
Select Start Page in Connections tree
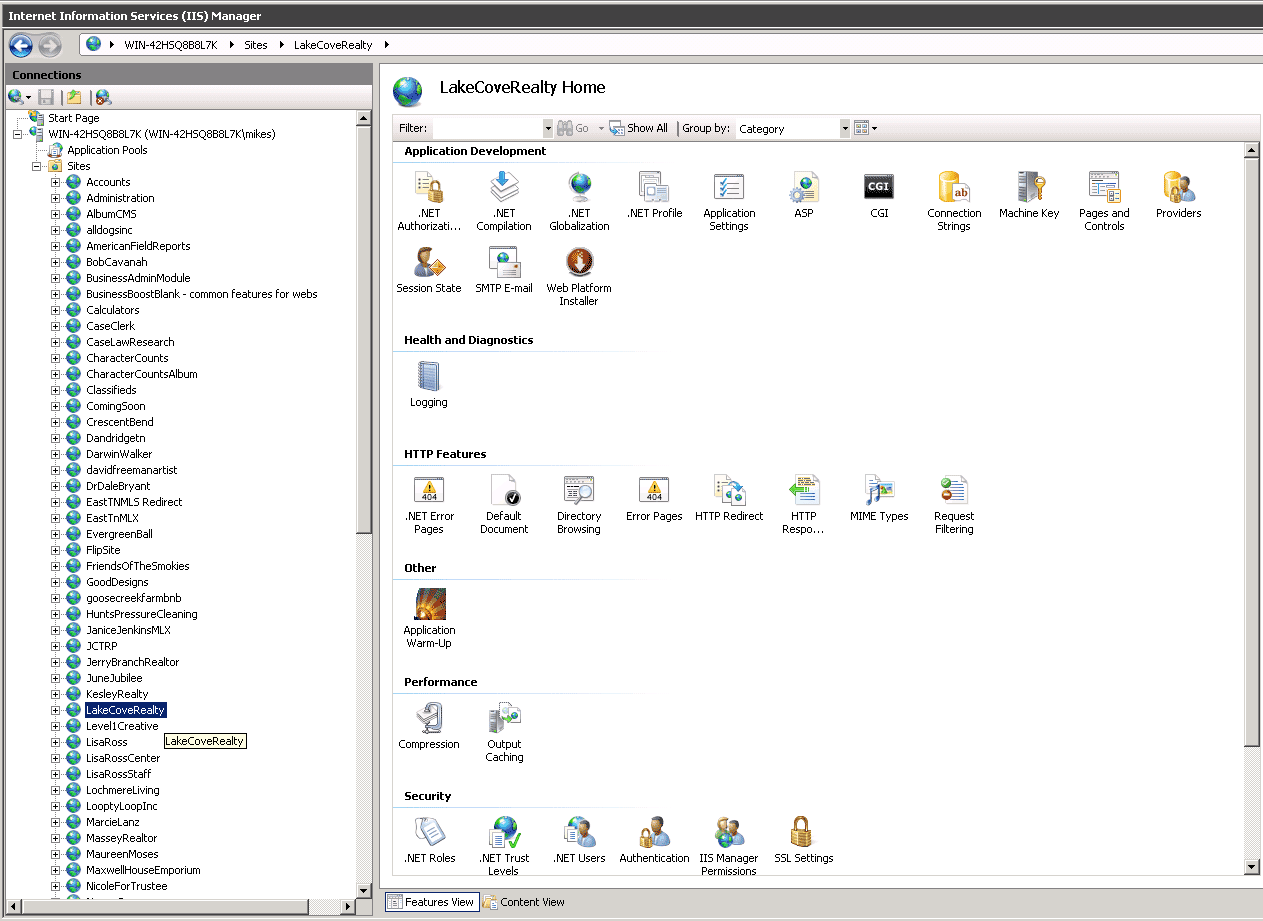coord(74,118)
